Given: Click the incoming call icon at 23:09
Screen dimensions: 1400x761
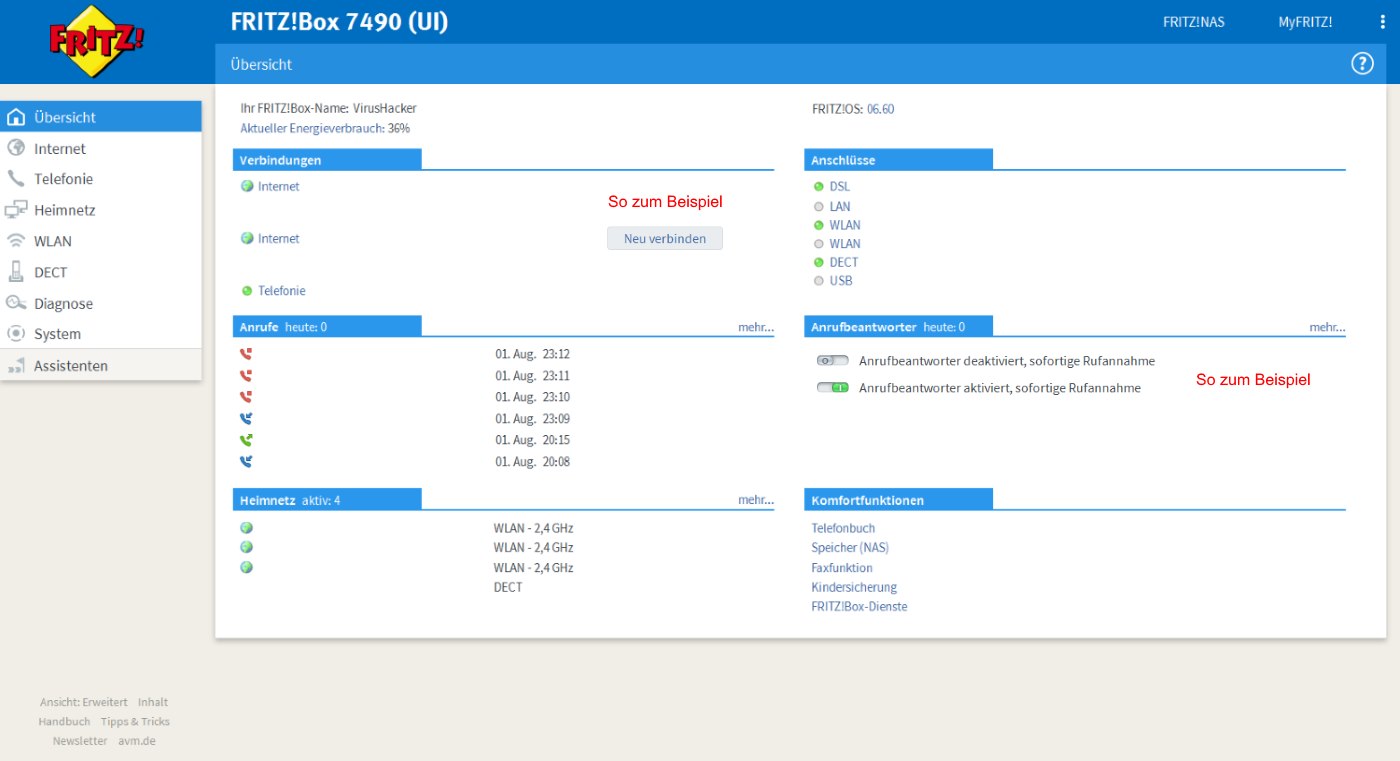Looking at the screenshot, I should tap(246, 419).
